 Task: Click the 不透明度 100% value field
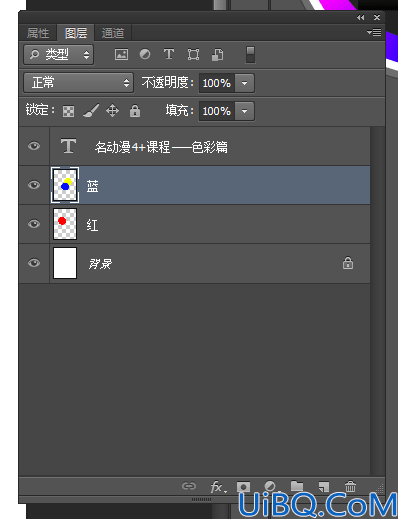tap(217, 83)
